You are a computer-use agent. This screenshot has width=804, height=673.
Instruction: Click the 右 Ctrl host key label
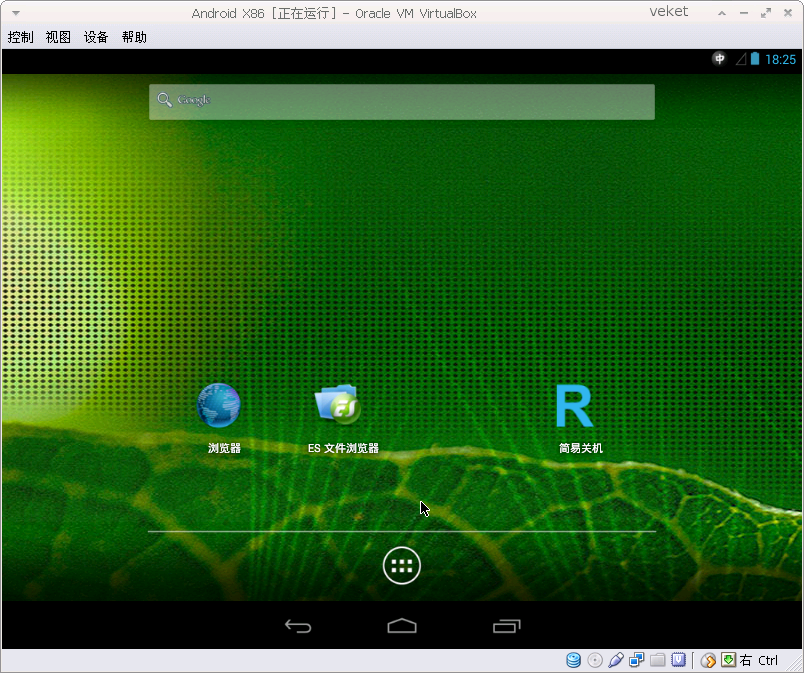pyautogui.click(x=759, y=660)
